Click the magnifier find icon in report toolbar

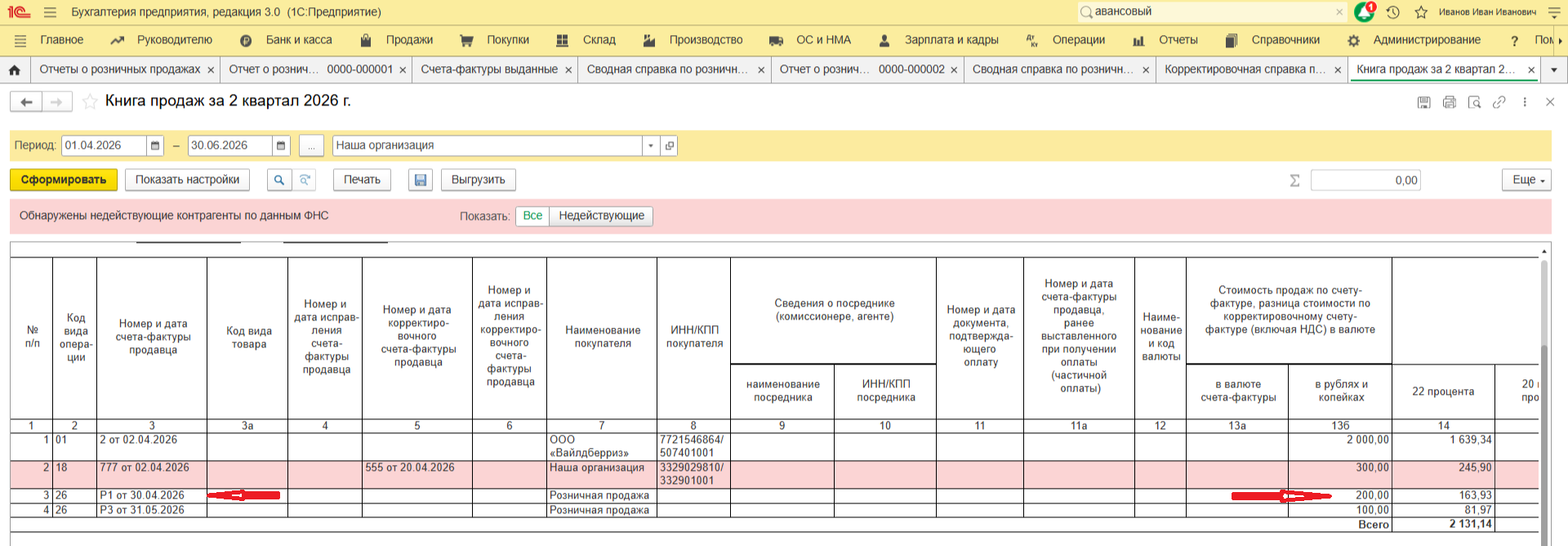279,180
